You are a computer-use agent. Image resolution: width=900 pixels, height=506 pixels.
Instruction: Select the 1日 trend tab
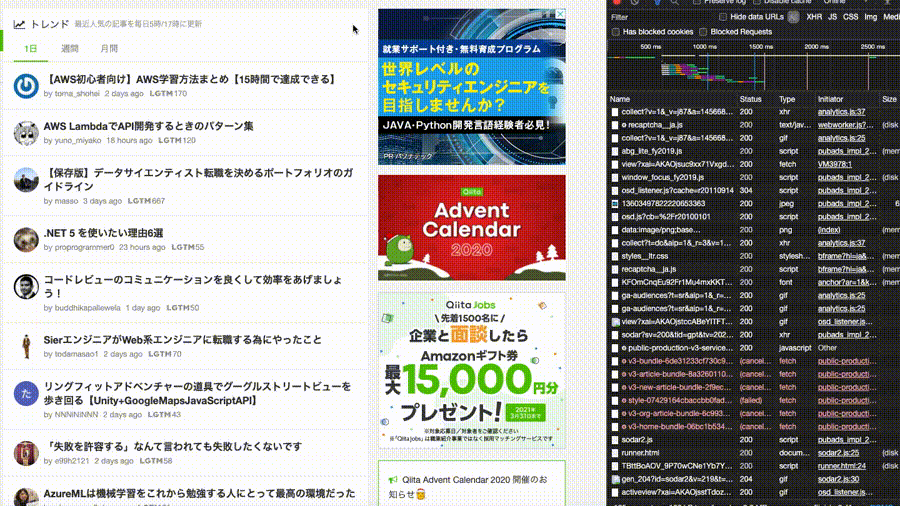click(x=31, y=49)
